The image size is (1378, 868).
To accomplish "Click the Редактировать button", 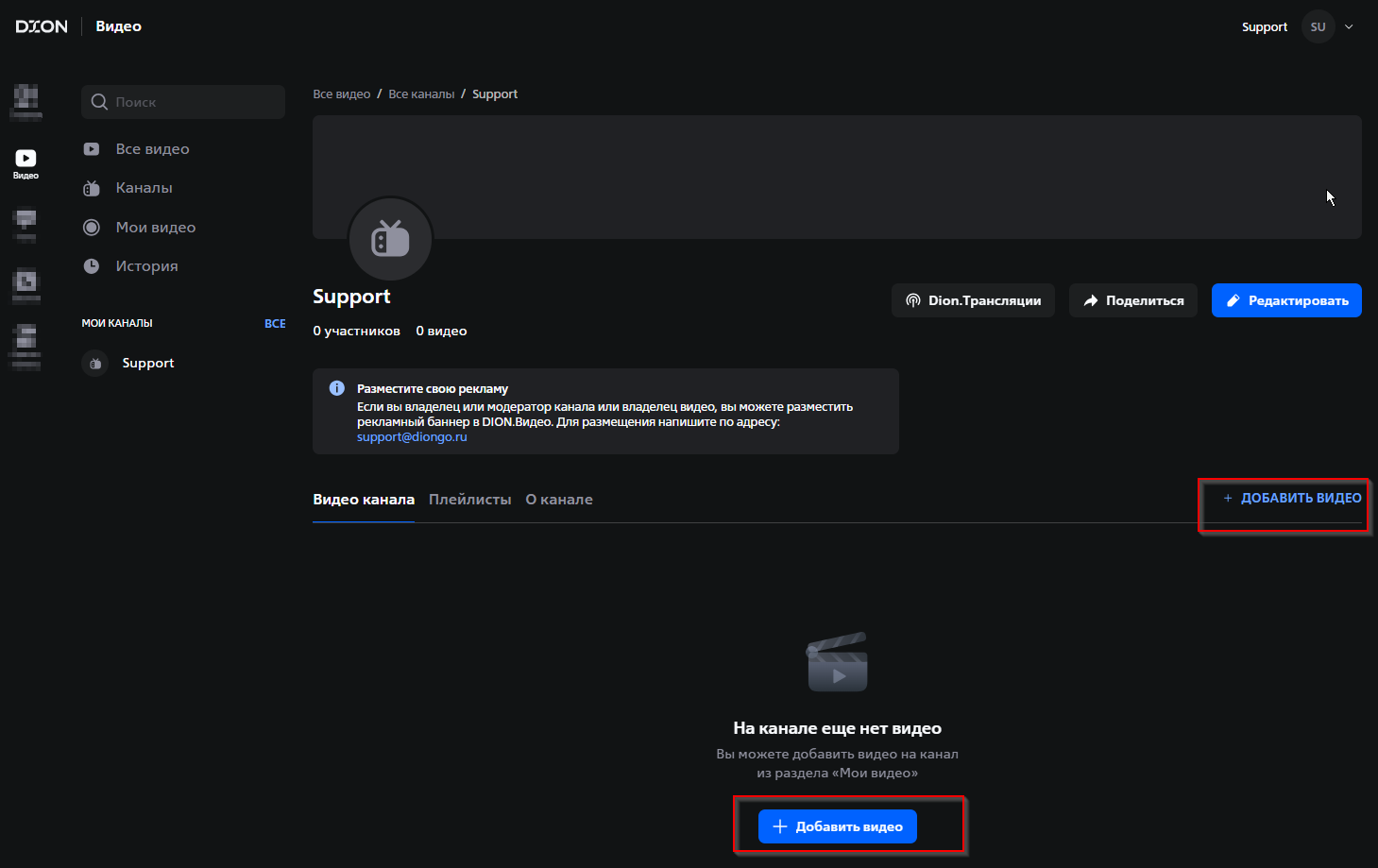I will tap(1285, 300).
